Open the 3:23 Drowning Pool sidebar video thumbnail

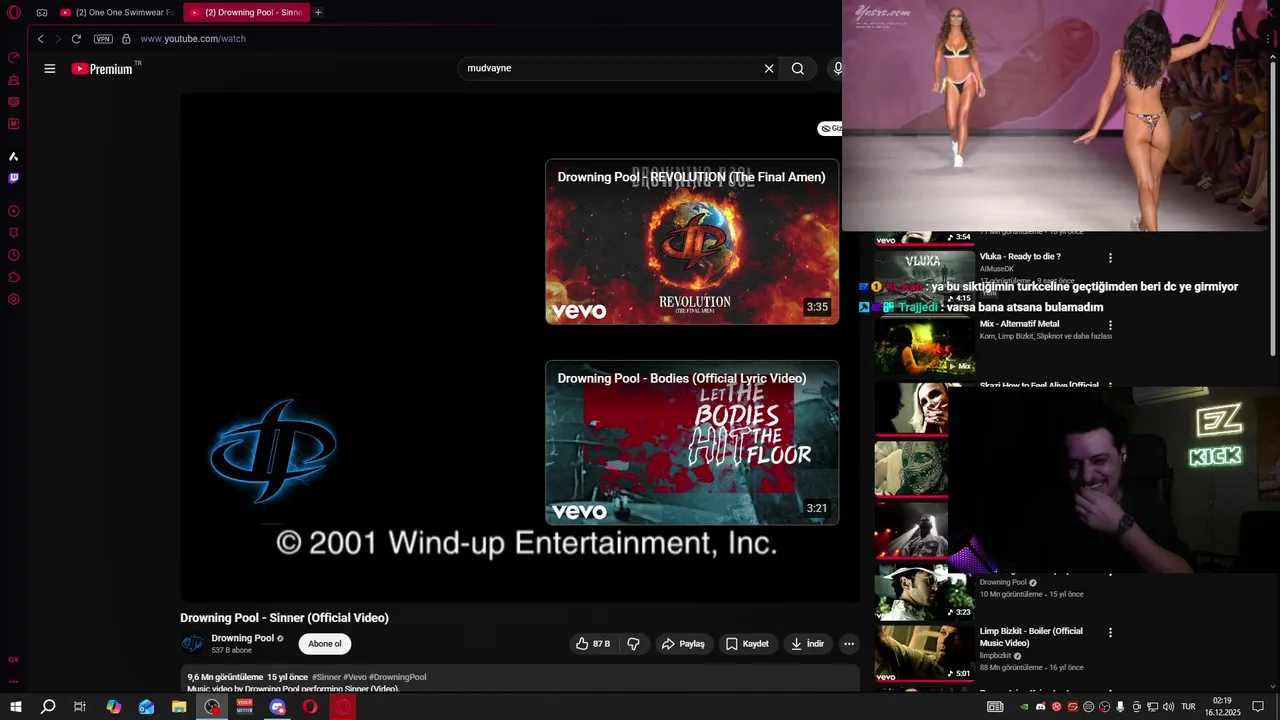click(925, 593)
